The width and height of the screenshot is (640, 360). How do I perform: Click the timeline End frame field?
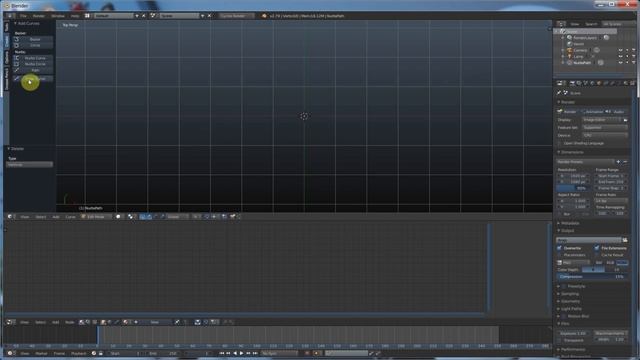163,353
